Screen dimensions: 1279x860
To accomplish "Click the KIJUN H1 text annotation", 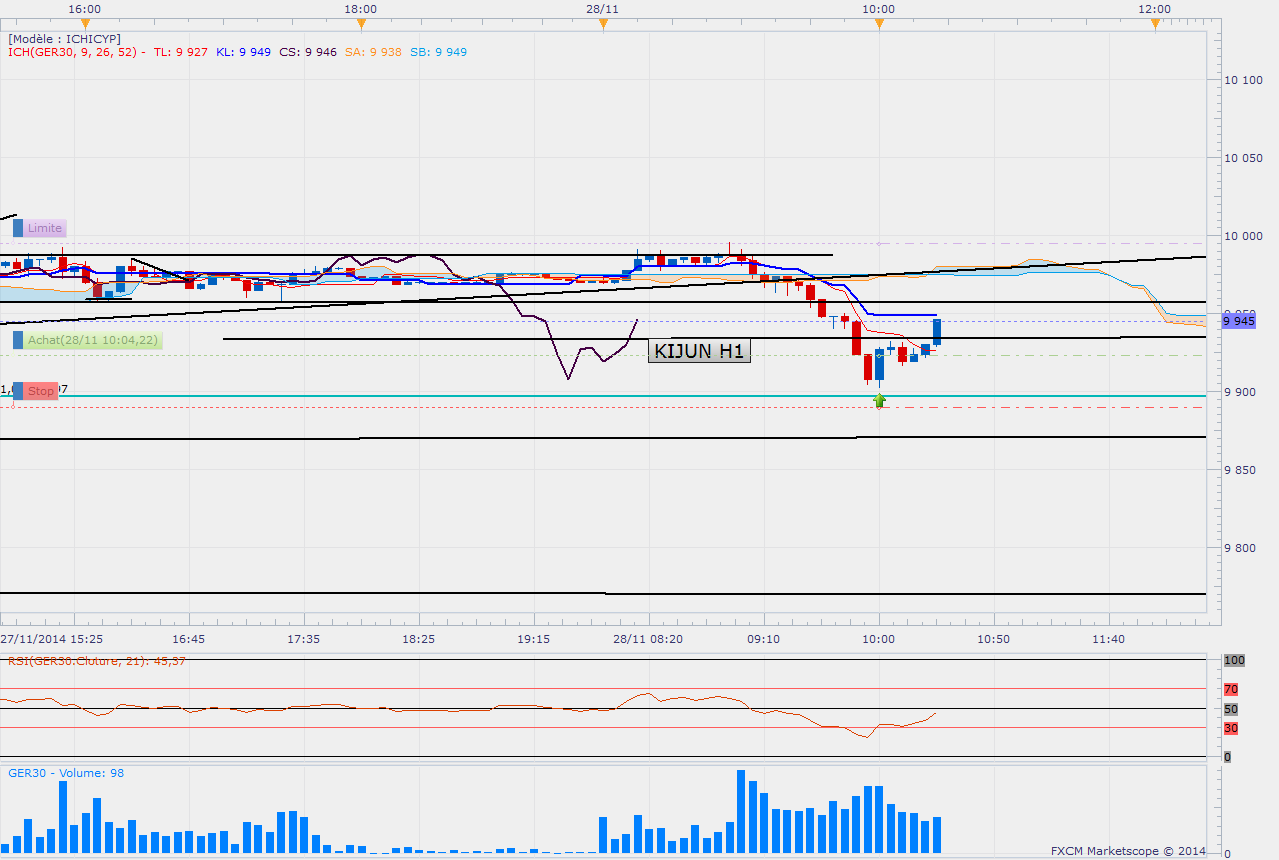I will pyautogui.click(x=699, y=351).
